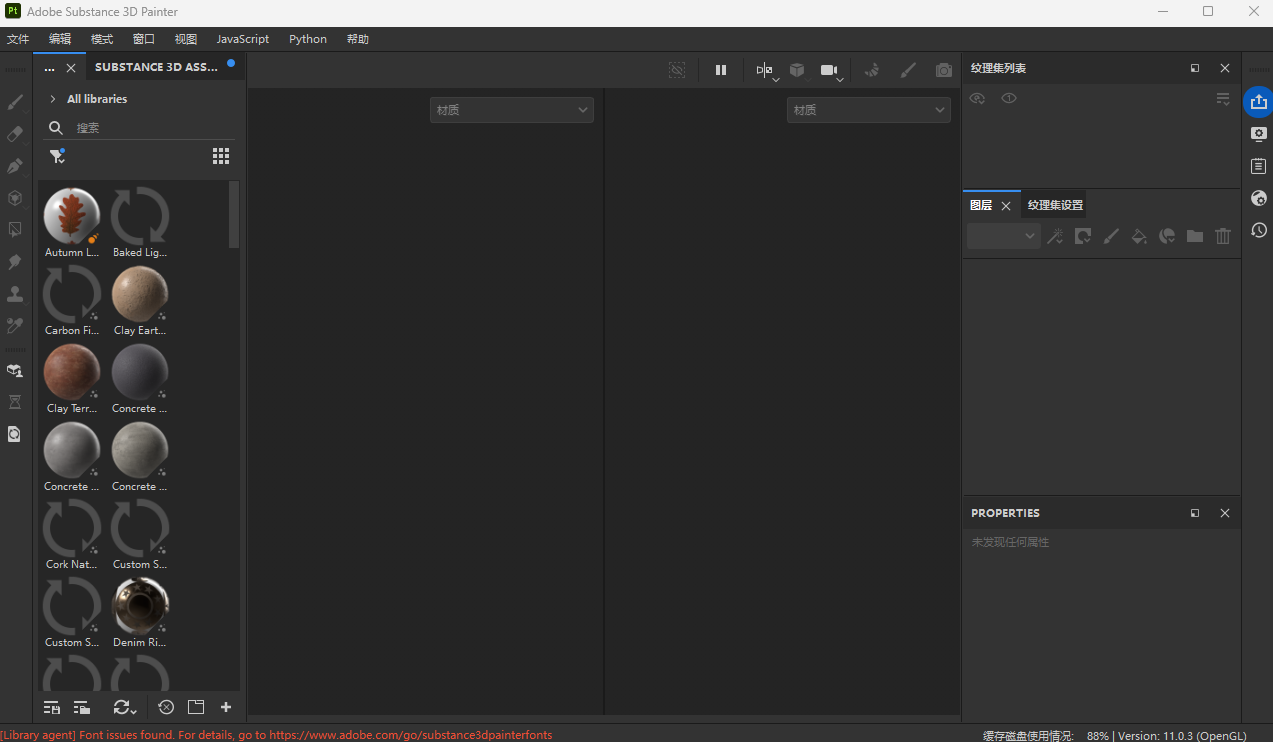Add a paint layer
The image size is (1273, 742).
pos(1111,236)
